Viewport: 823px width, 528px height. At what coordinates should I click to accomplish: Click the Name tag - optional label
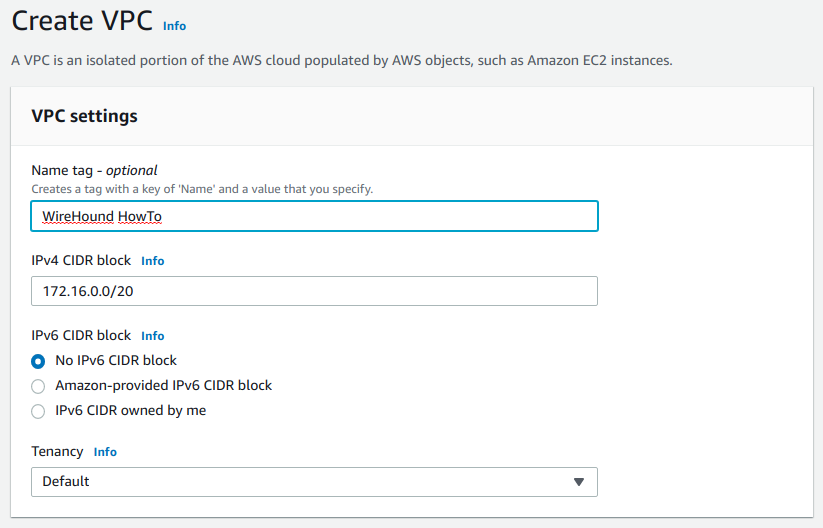[94, 170]
